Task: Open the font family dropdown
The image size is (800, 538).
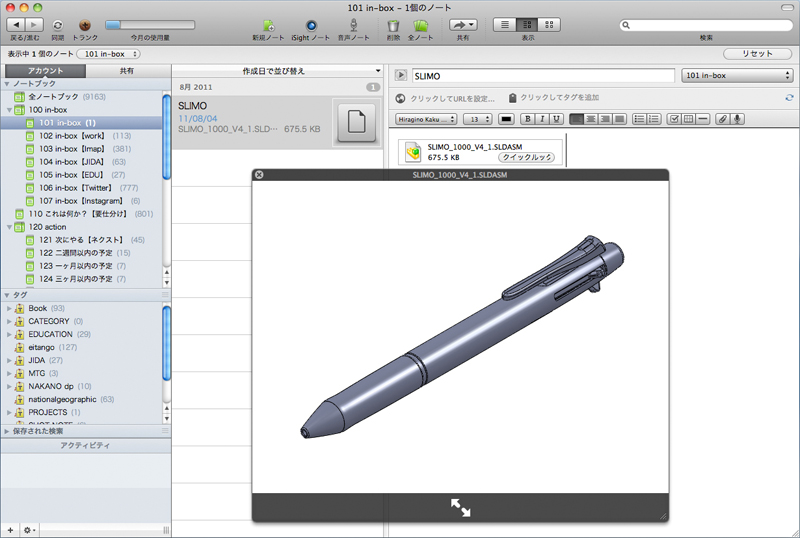Action: coord(427,119)
